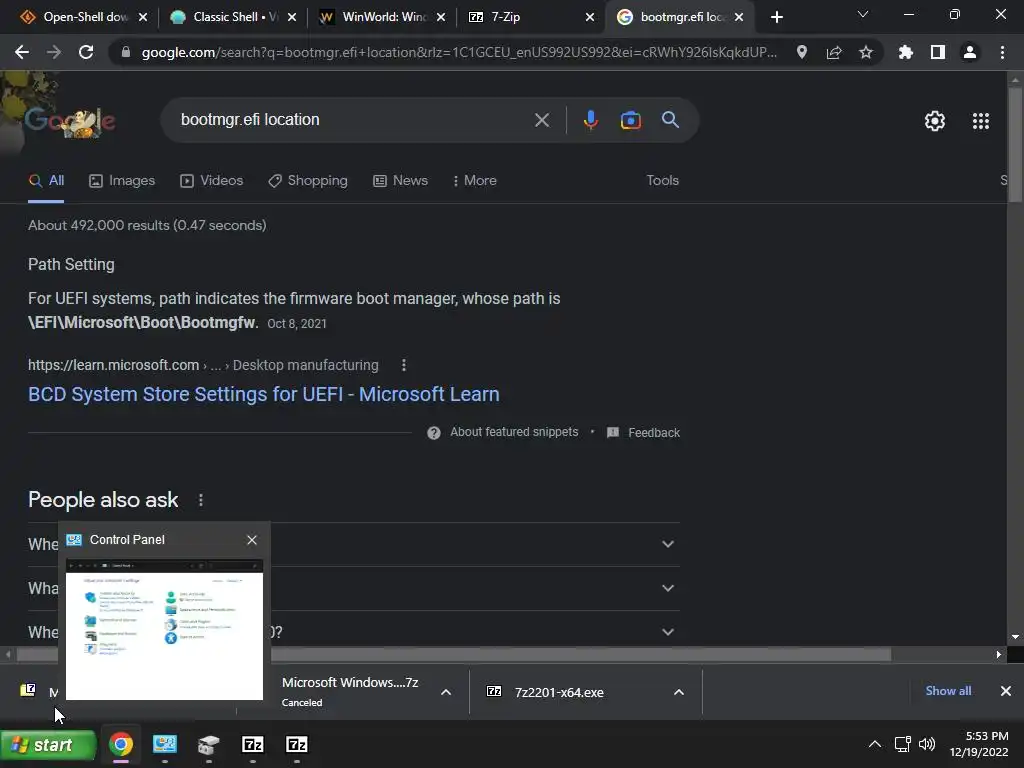Image resolution: width=1024 pixels, height=768 pixels.
Task: Send snippet Feedback
Action: 644,433
